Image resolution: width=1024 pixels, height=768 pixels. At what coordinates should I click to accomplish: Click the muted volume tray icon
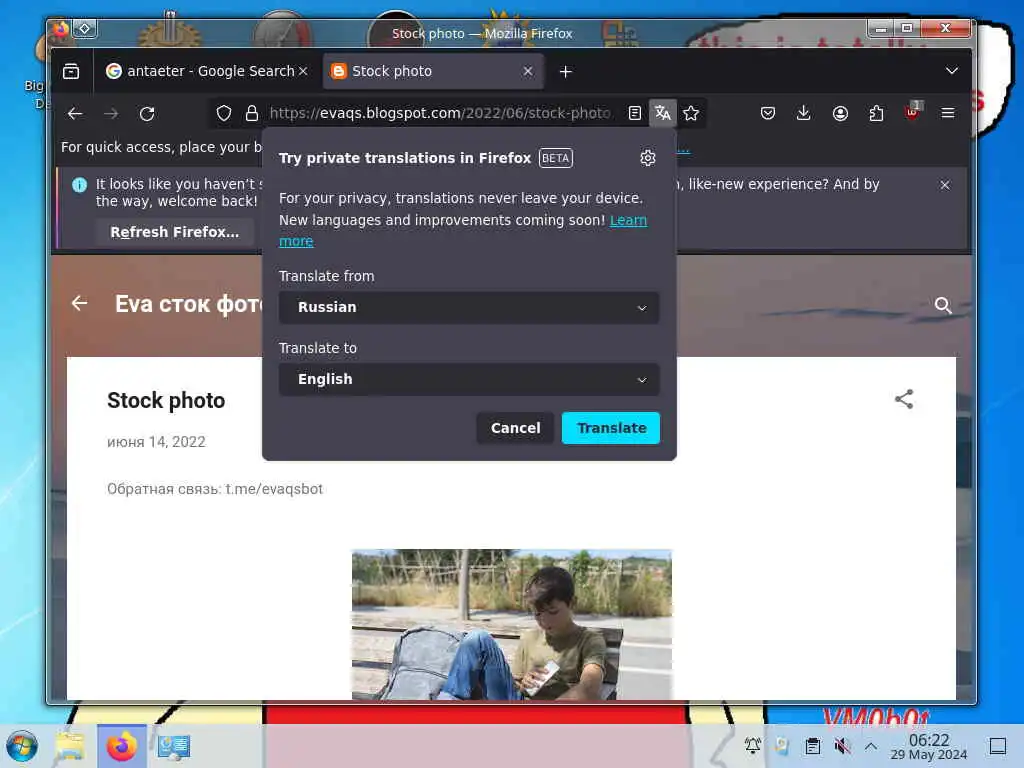(842, 746)
